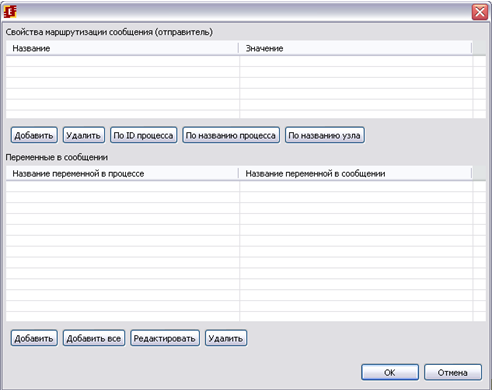Click the Редактировать button
This screenshot has height=390, width=492.
tap(165, 338)
